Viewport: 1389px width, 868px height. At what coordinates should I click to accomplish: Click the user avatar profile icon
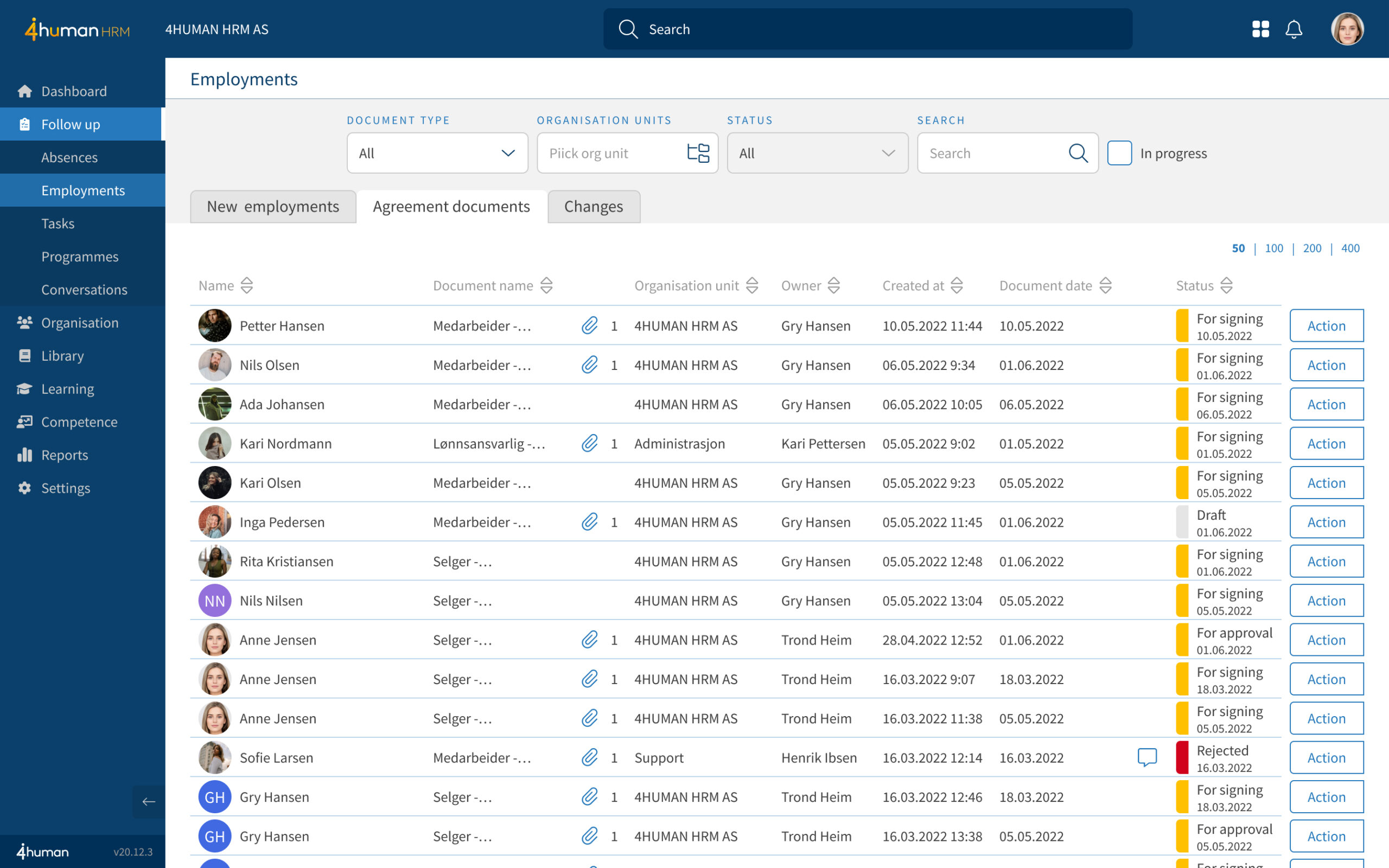click(x=1350, y=29)
